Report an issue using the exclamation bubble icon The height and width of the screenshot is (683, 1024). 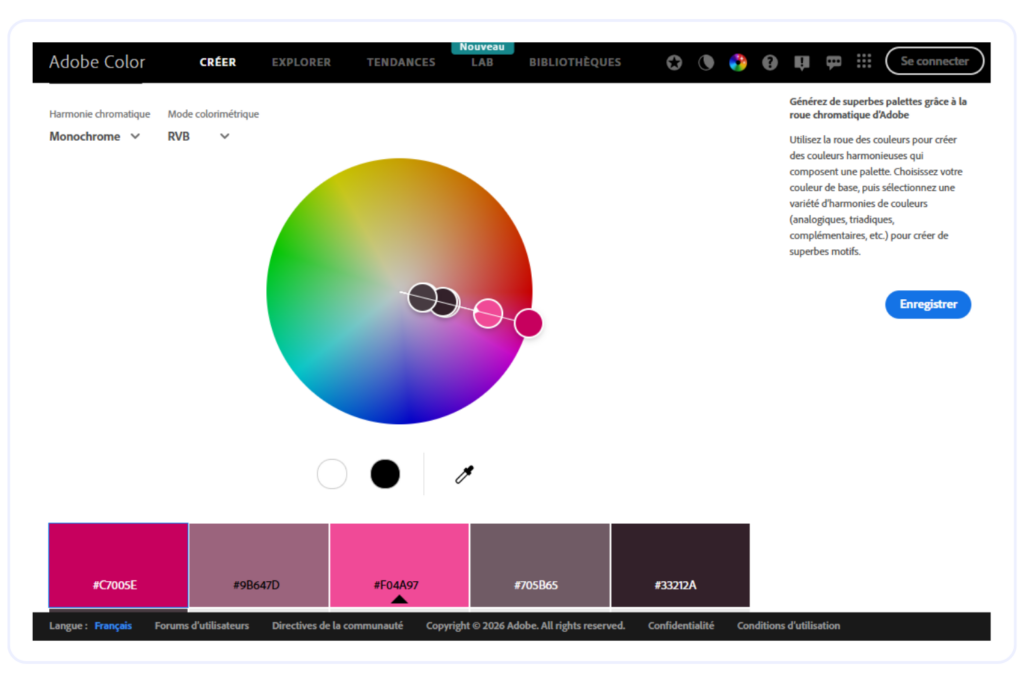[x=802, y=61]
